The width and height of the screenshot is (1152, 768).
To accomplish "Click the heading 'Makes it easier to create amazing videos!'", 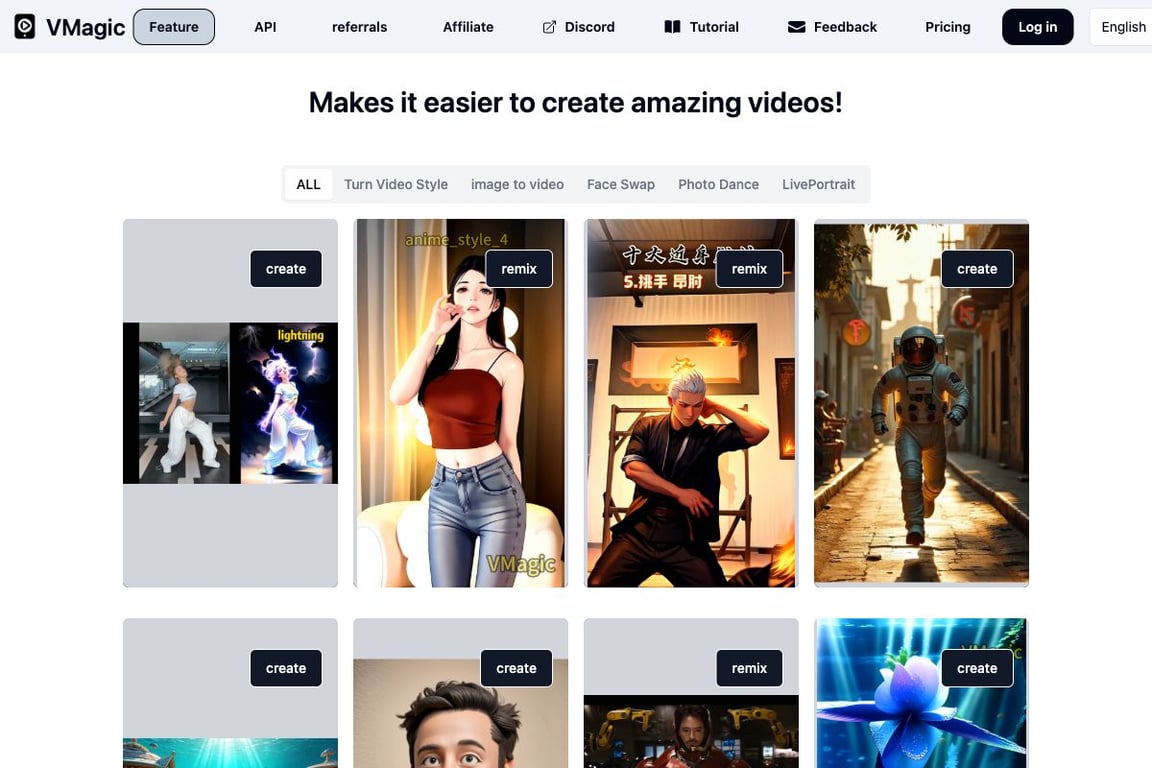I will tap(575, 103).
